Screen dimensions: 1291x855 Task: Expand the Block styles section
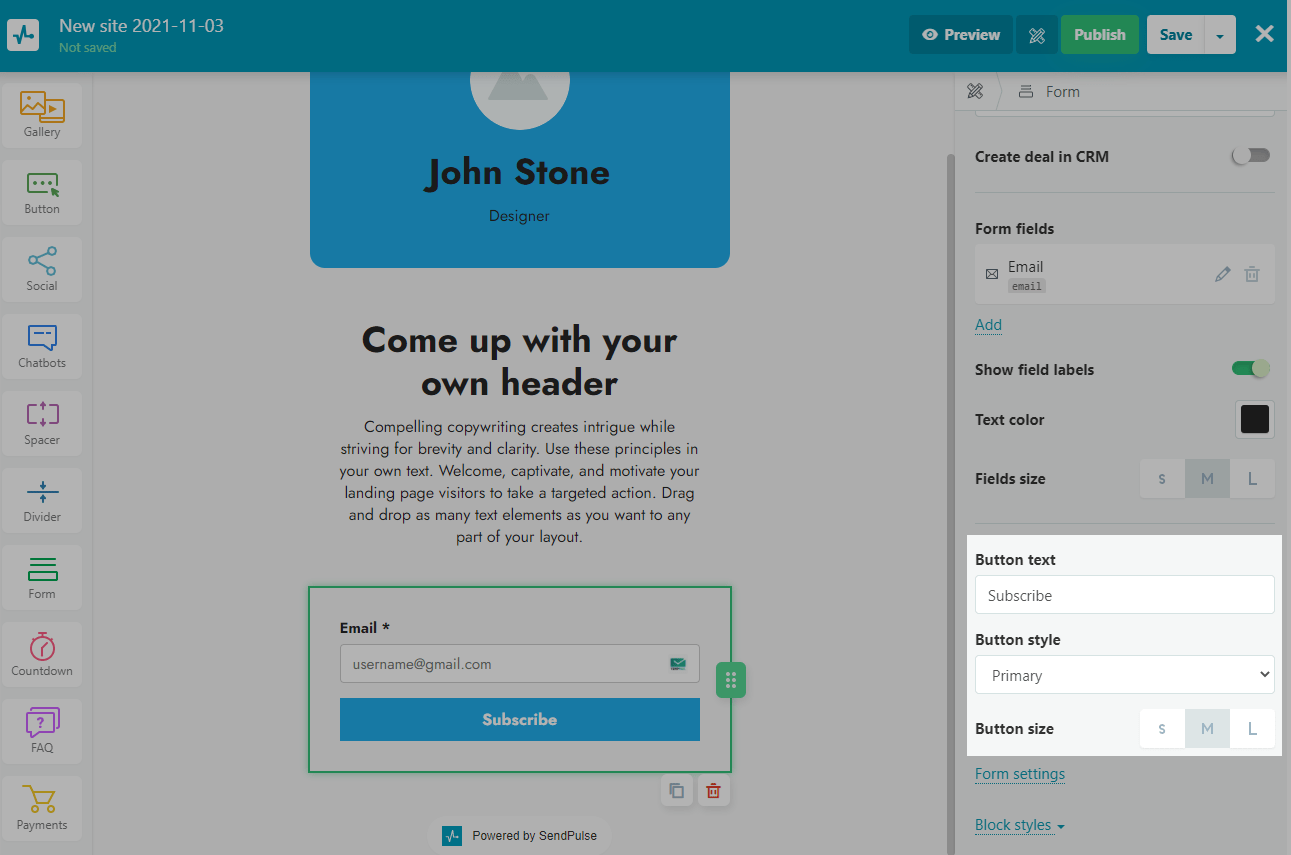click(x=1019, y=825)
